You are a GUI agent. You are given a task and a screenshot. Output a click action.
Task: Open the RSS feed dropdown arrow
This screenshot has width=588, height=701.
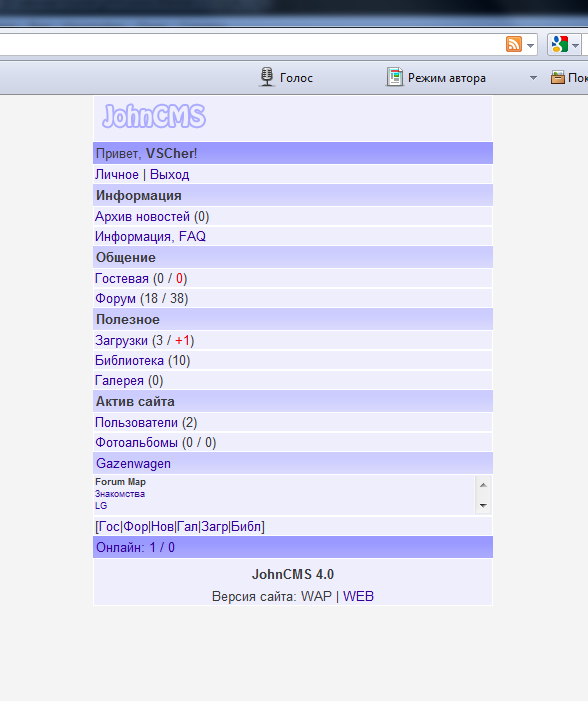[x=530, y=46]
